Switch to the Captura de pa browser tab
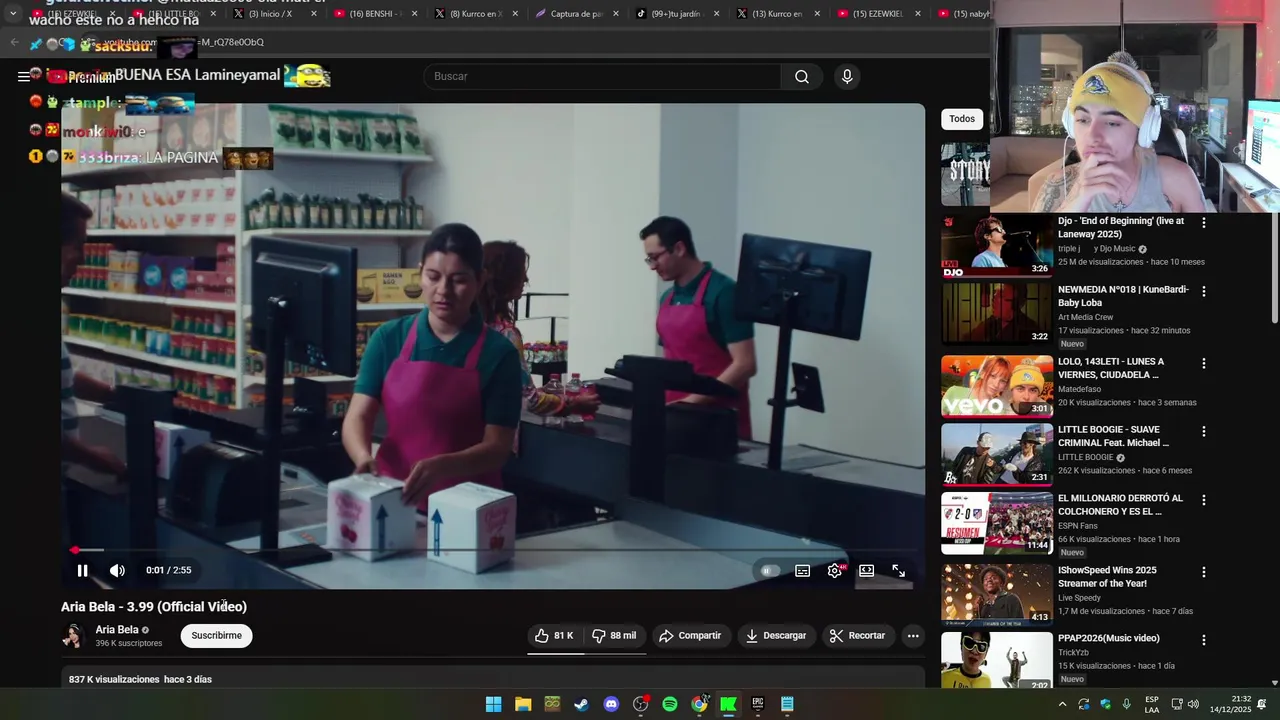This screenshot has height=720, width=1280. (576, 14)
